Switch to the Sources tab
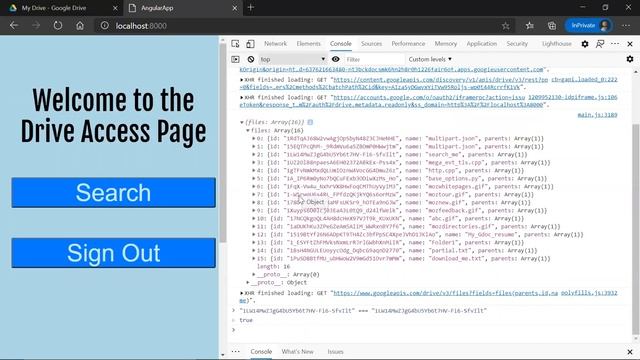Viewport: 640px width, 360px height. tap(371, 44)
